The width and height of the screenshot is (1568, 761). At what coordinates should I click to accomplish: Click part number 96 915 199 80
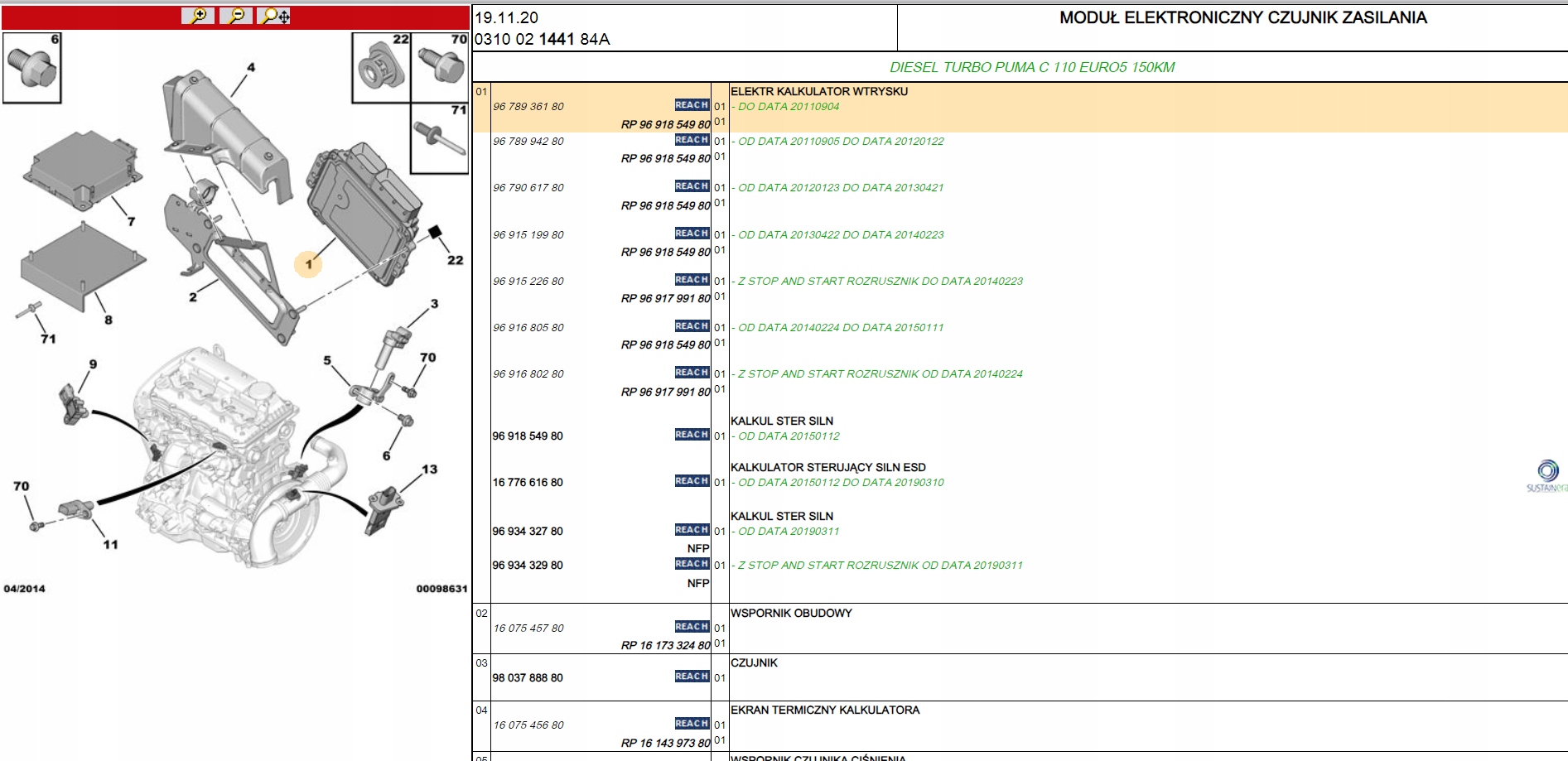(528, 235)
